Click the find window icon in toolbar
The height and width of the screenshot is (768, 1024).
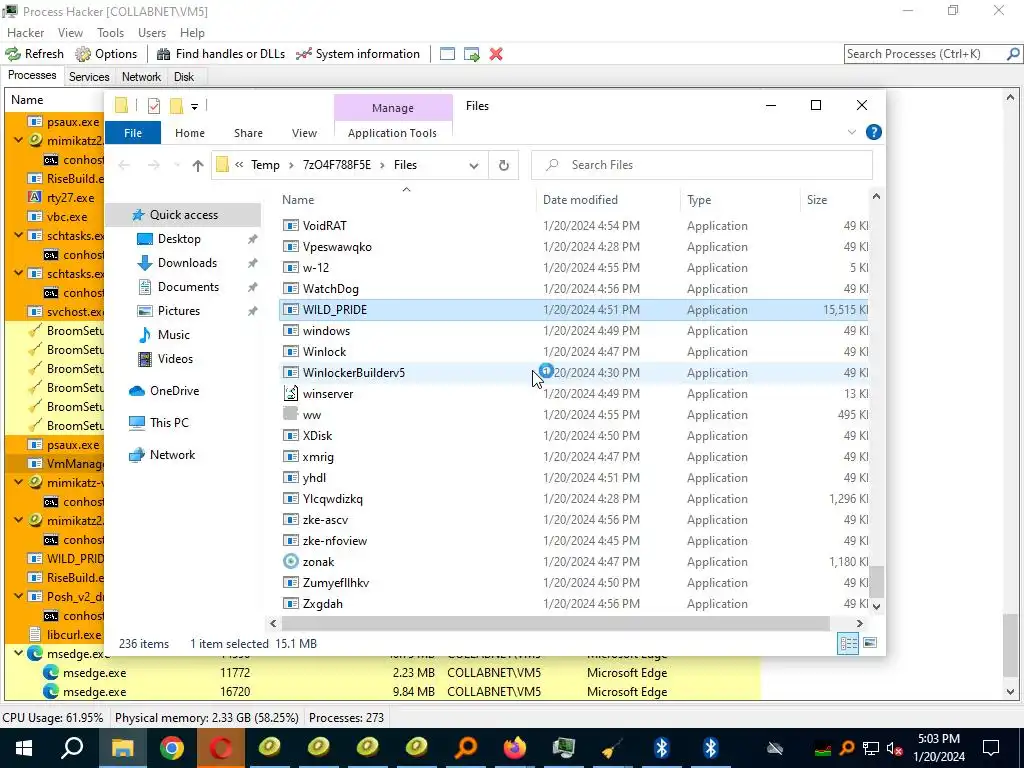pos(447,54)
